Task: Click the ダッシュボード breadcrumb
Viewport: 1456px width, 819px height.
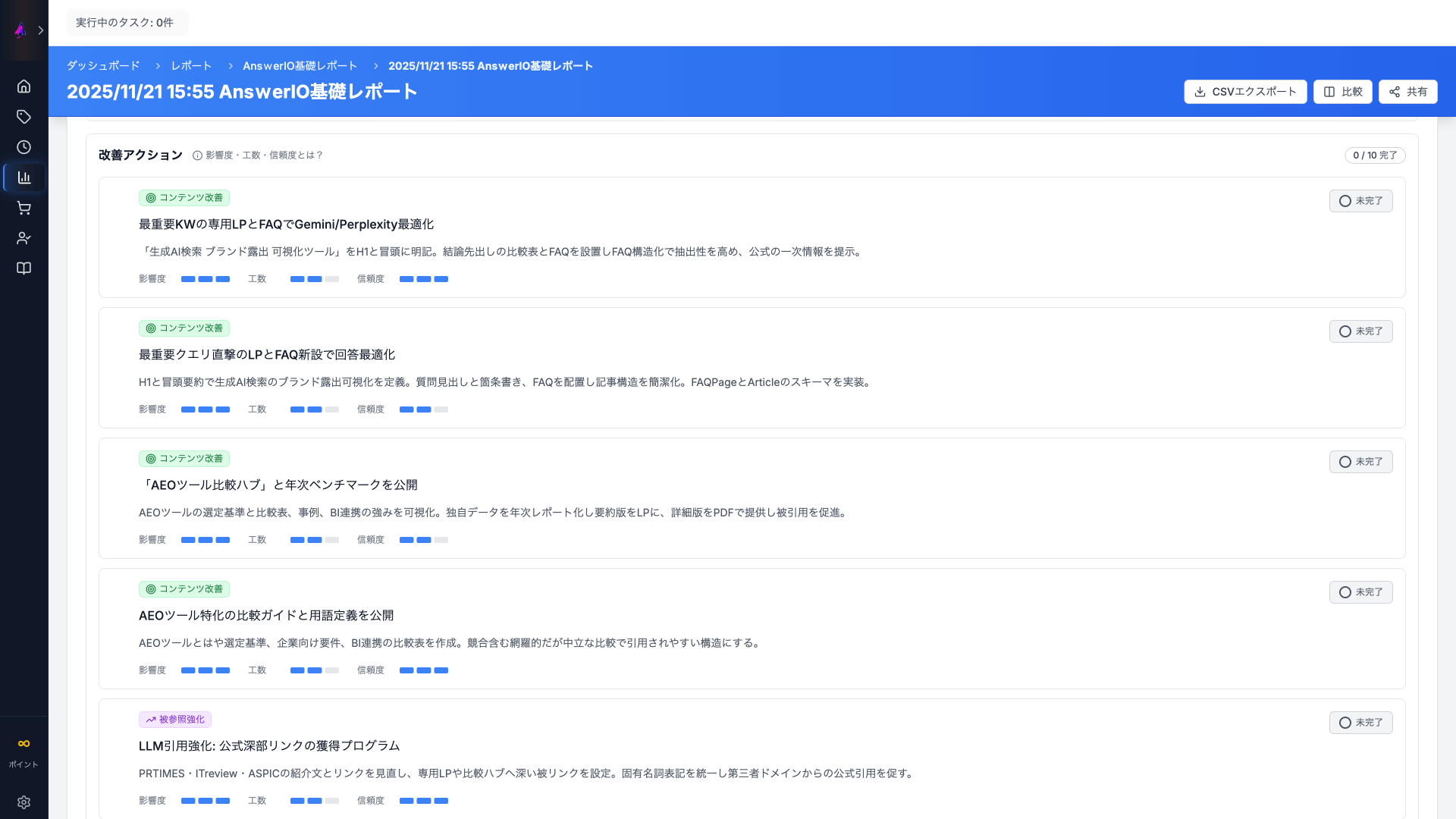Action: [103, 66]
